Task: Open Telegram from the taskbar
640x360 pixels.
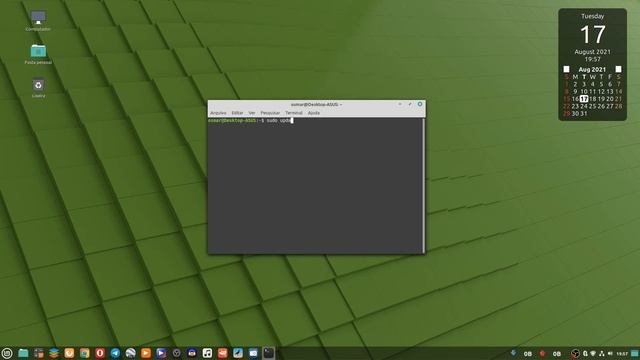Action: [x=116, y=353]
